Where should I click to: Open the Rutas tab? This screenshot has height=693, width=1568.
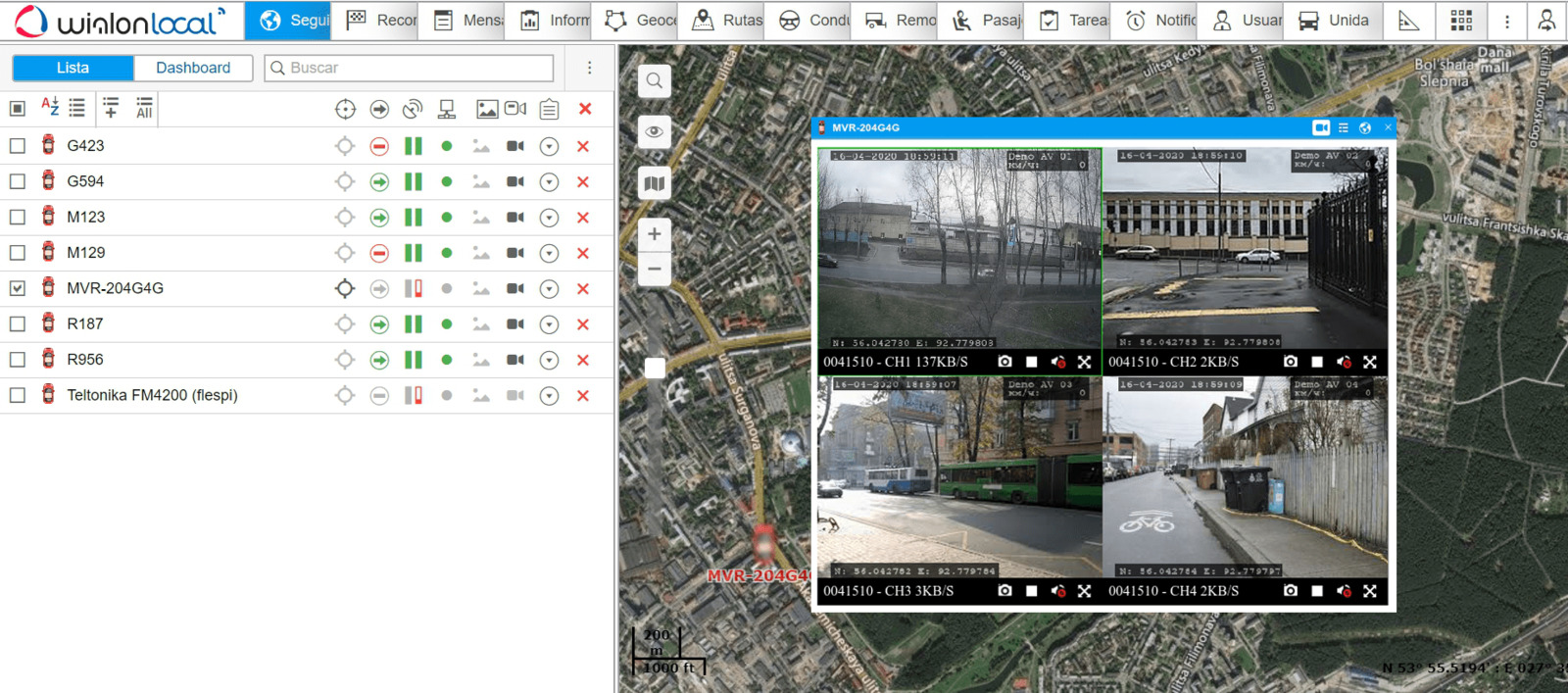[x=727, y=20]
